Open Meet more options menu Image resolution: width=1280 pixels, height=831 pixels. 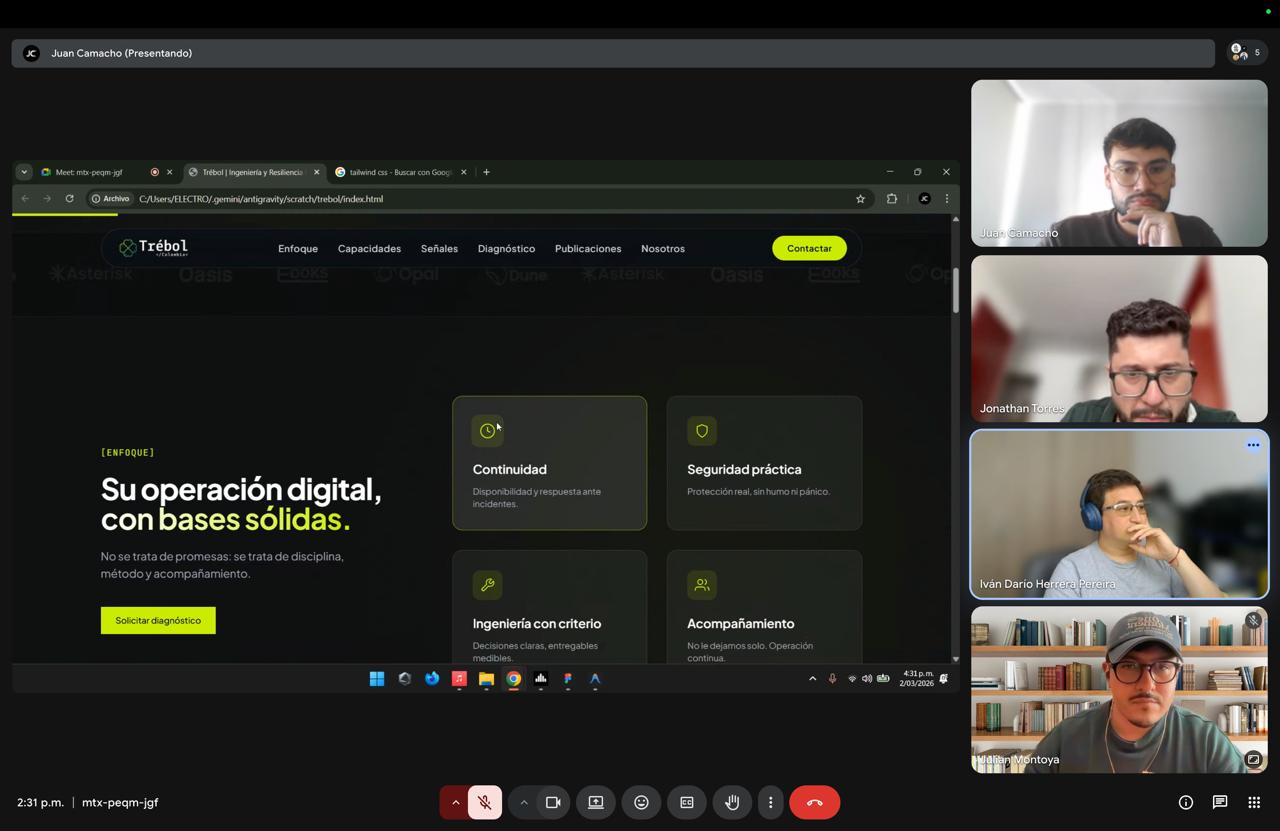(770, 802)
